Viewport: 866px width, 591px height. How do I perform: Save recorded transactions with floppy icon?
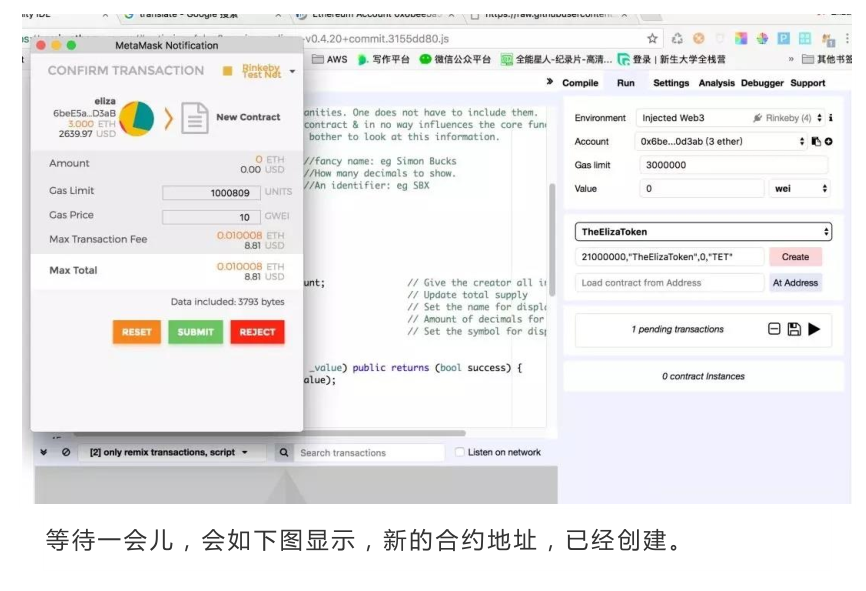[x=794, y=329]
